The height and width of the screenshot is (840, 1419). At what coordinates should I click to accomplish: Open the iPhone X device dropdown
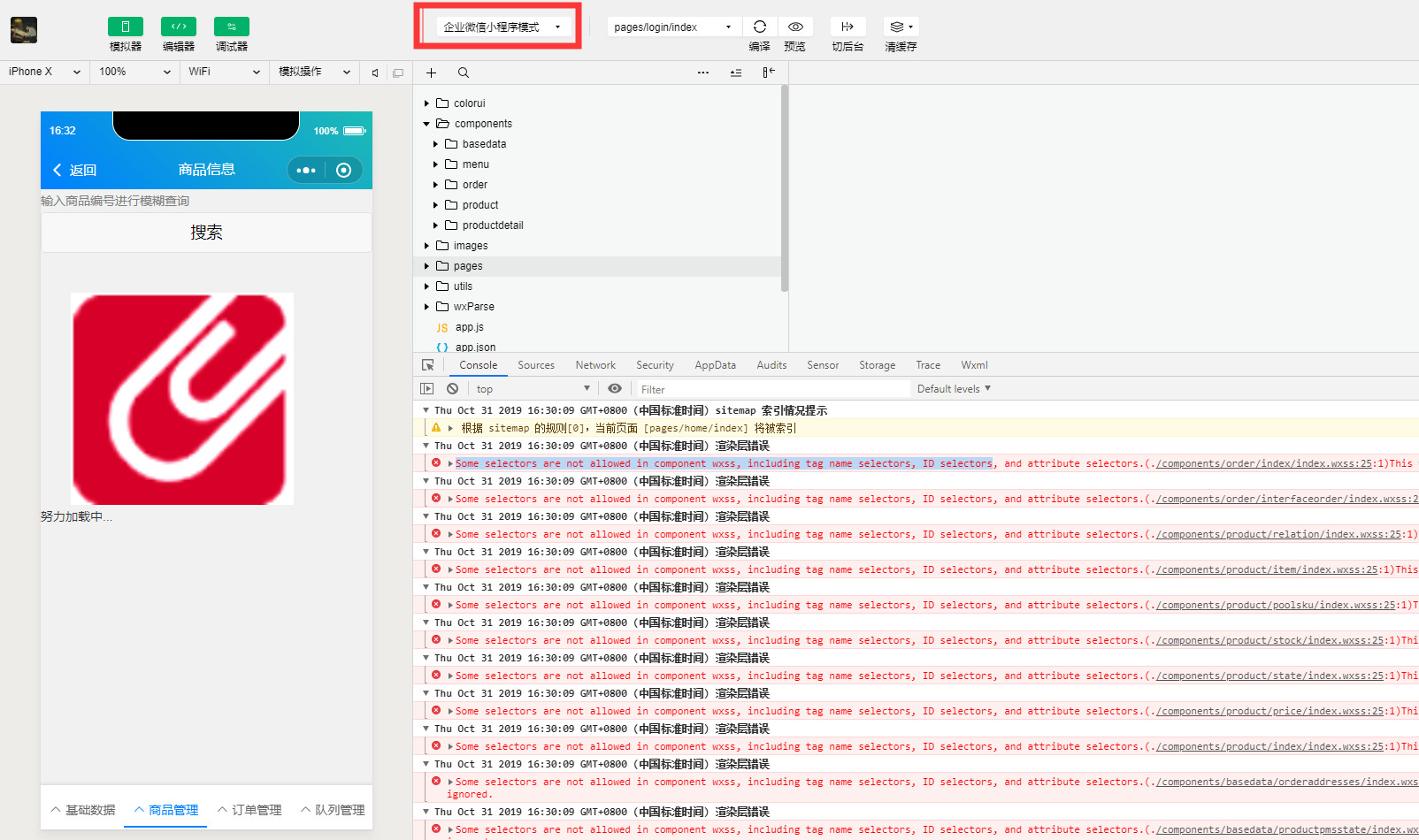click(x=44, y=72)
